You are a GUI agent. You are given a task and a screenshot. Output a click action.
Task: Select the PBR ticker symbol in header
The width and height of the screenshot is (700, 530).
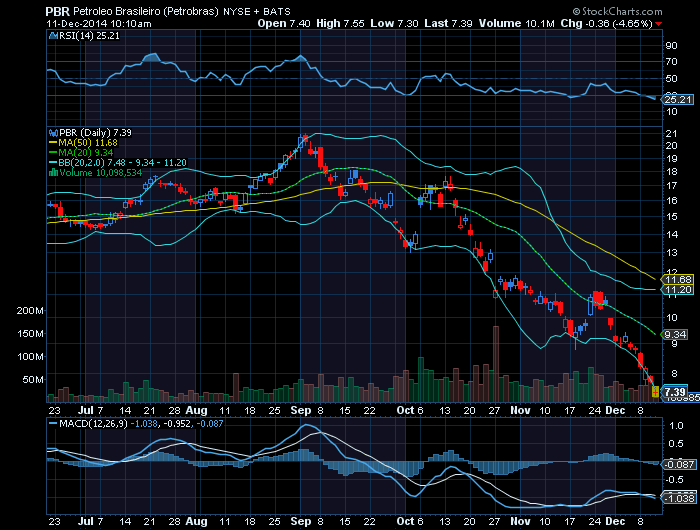coord(58,11)
